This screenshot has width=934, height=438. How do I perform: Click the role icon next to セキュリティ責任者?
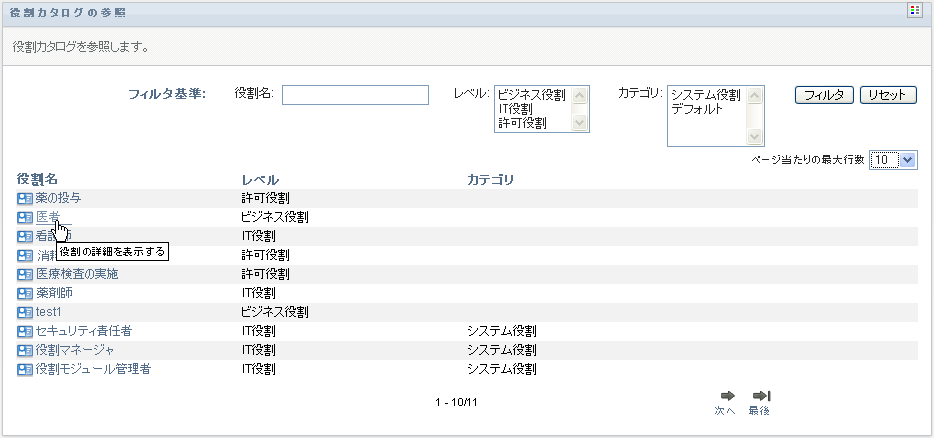coord(25,331)
